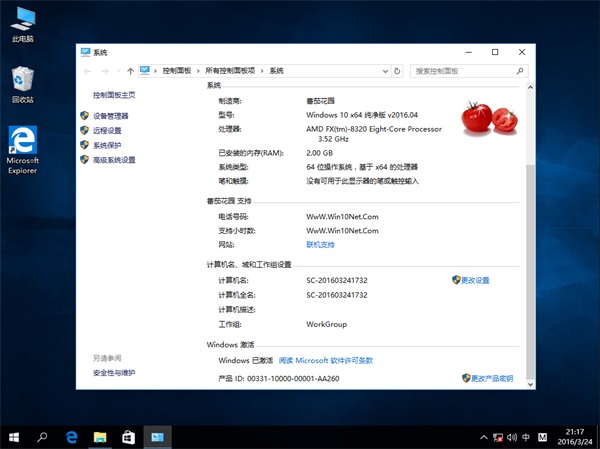Open address bar history dropdown
Viewport: 600px width, 449px height.
385,71
